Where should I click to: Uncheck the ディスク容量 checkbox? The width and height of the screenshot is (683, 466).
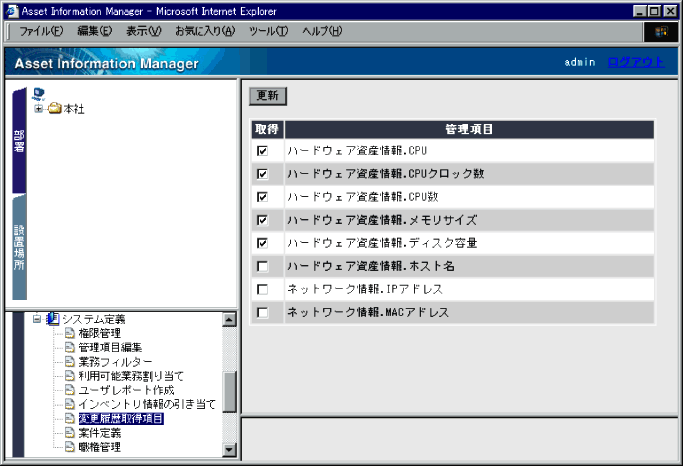pyautogui.click(x=262, y=243)
